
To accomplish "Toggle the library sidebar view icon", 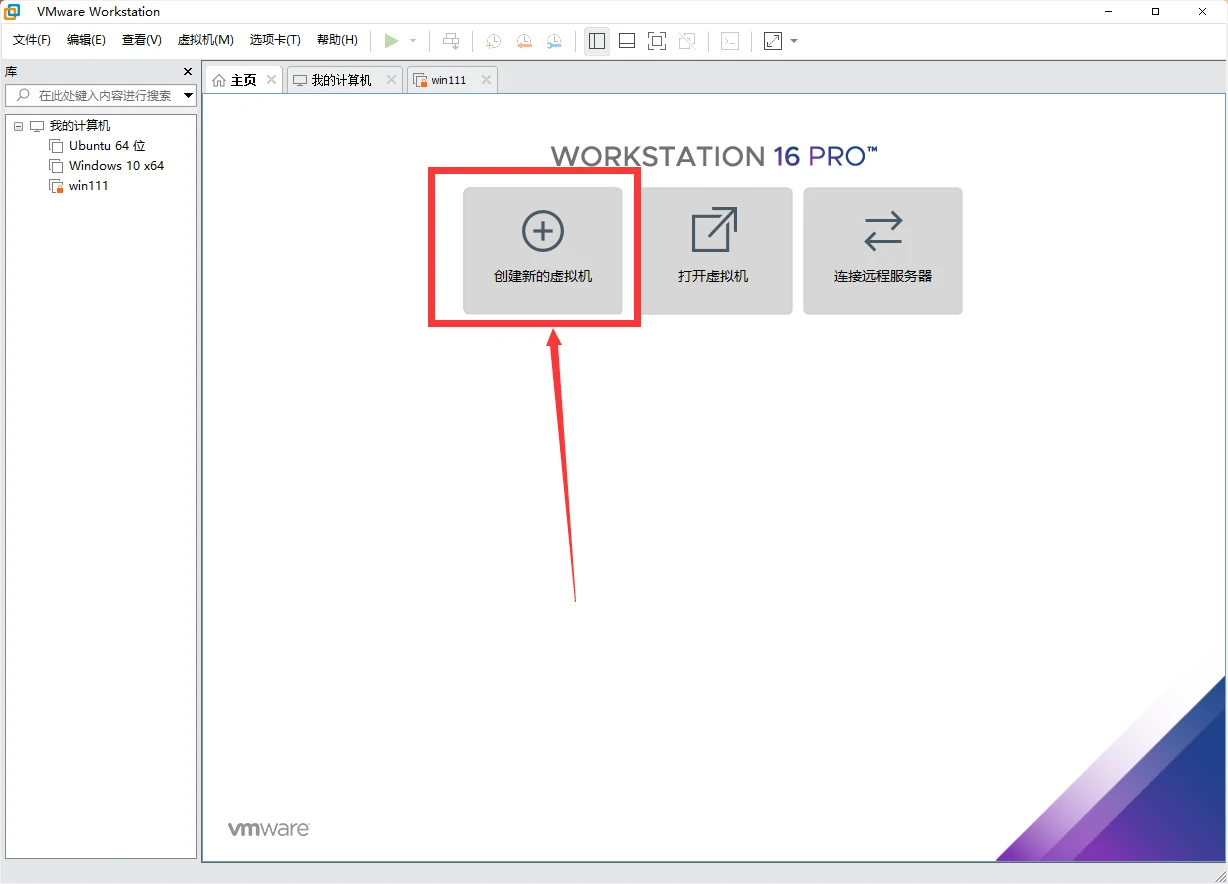I will pos(597,41).
